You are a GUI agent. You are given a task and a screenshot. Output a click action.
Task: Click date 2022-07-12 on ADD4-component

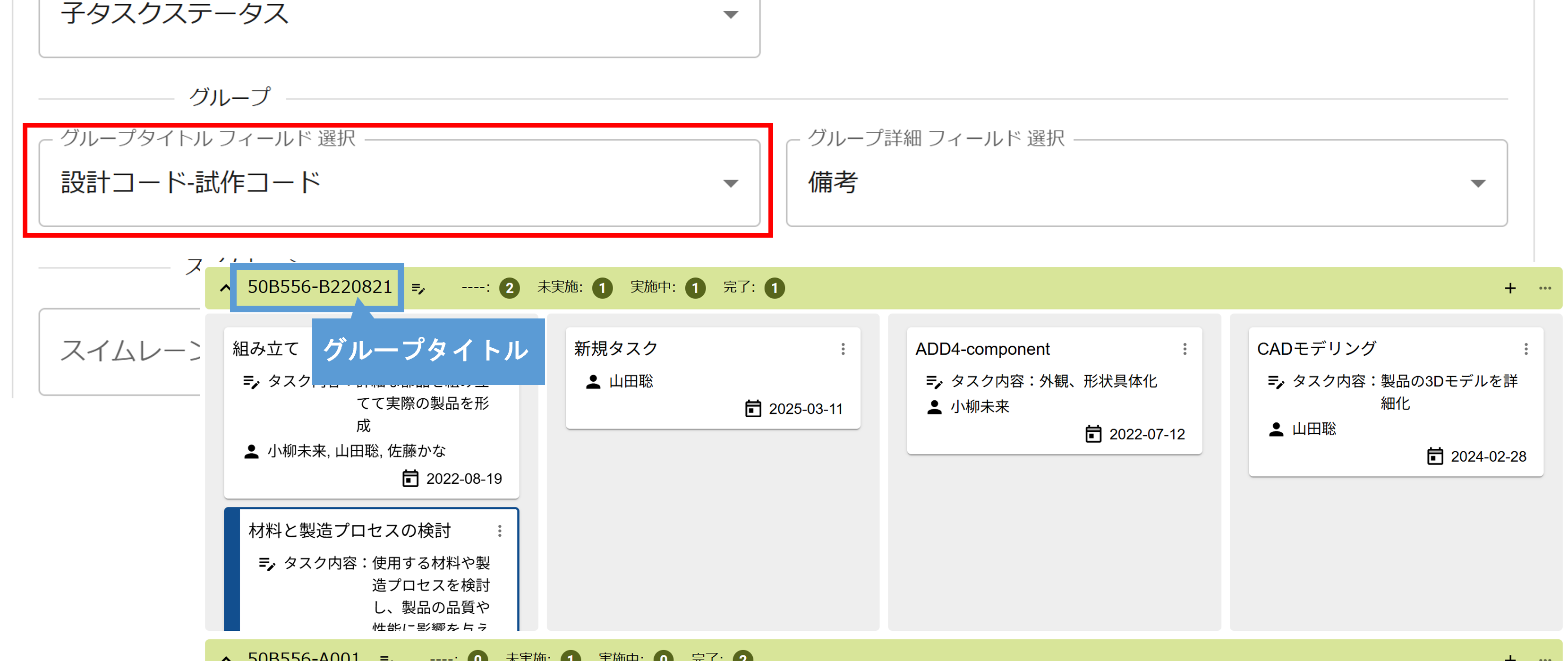(x=1147, y=434)
